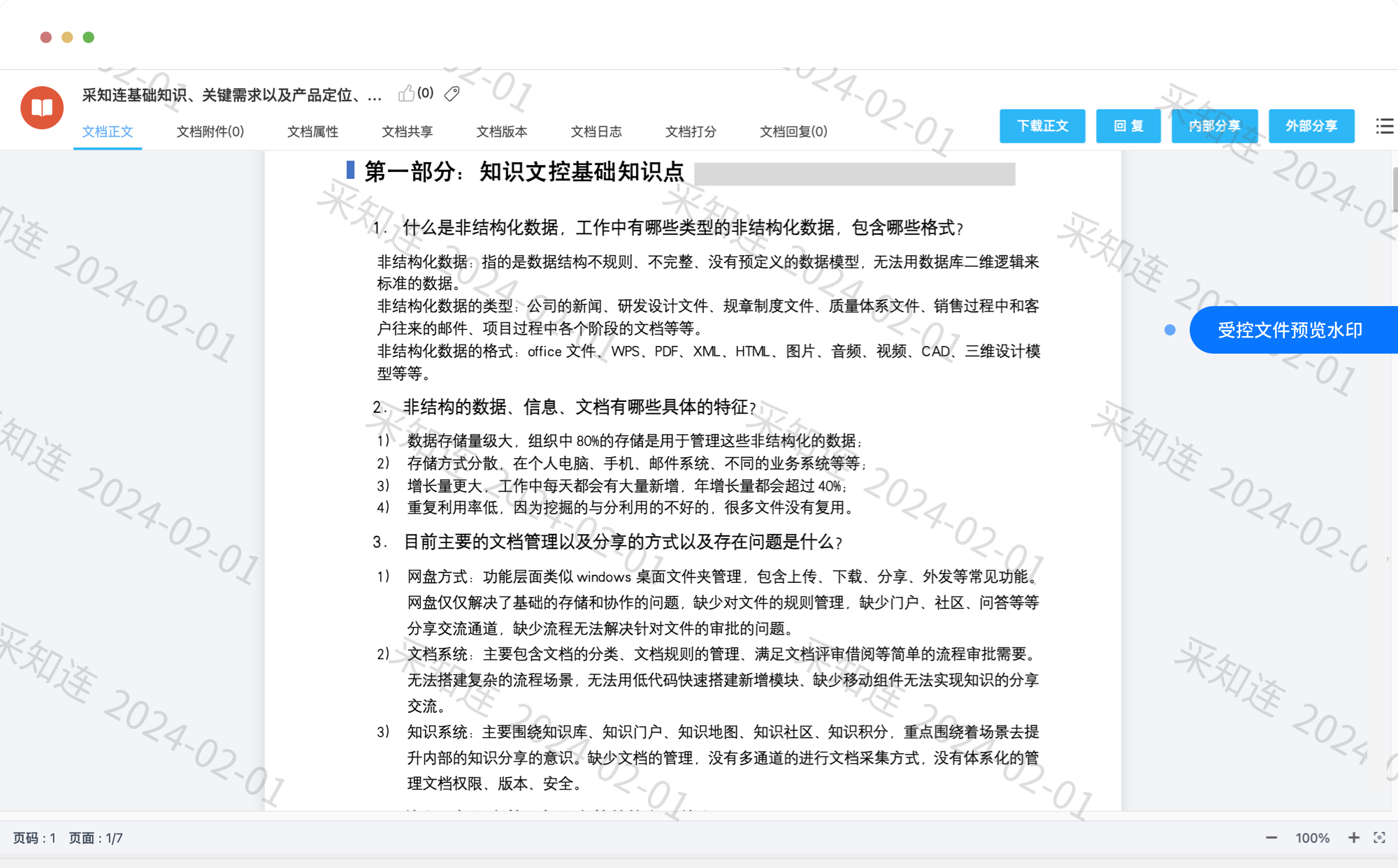Click the tag label icon
The width and height of the screenshot is (1398, 868).
tap(452, 94)
